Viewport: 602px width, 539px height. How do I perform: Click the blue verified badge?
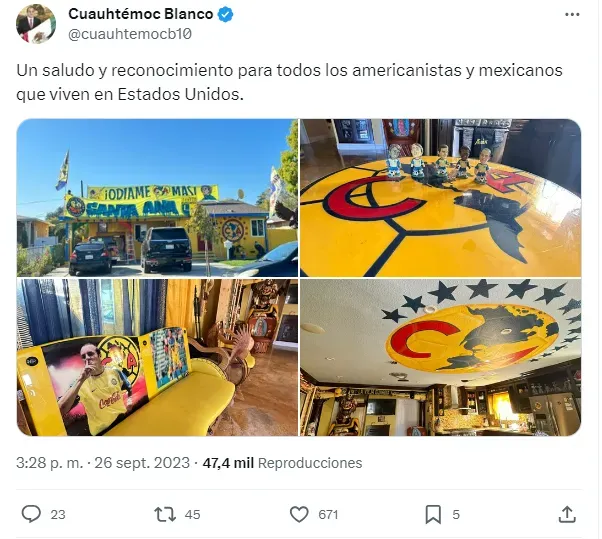coord(225,15)
